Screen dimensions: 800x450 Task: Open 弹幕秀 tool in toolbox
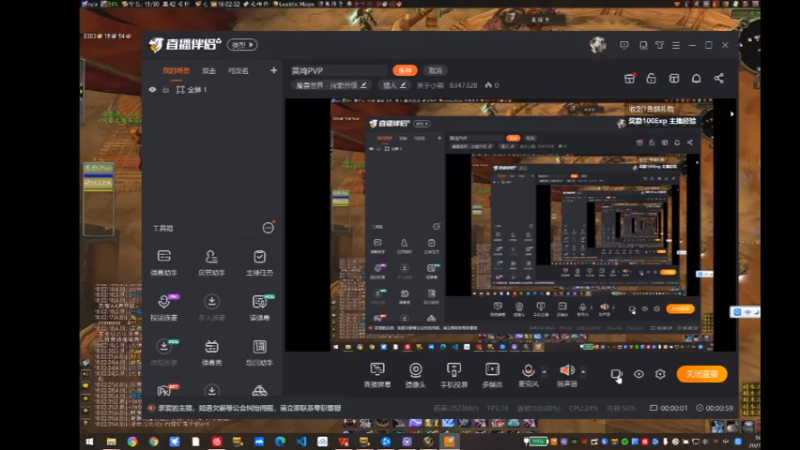[211, 353]
